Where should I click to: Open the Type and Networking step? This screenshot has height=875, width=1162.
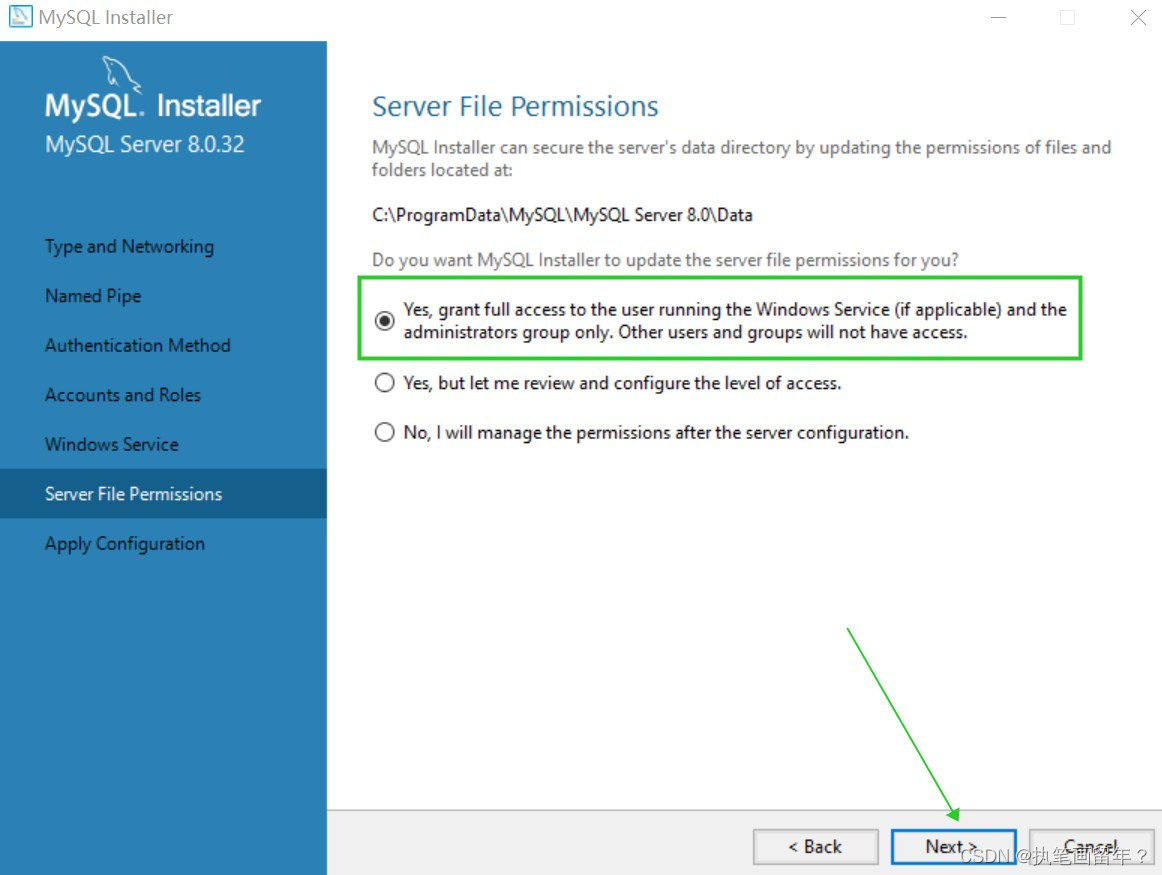pos(130,247)
